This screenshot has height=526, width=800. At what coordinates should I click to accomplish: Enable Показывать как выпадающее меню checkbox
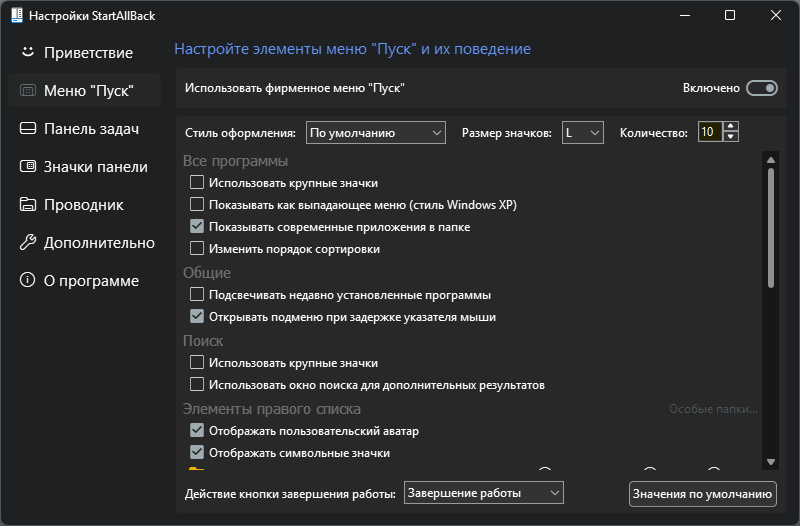[197, 205]
